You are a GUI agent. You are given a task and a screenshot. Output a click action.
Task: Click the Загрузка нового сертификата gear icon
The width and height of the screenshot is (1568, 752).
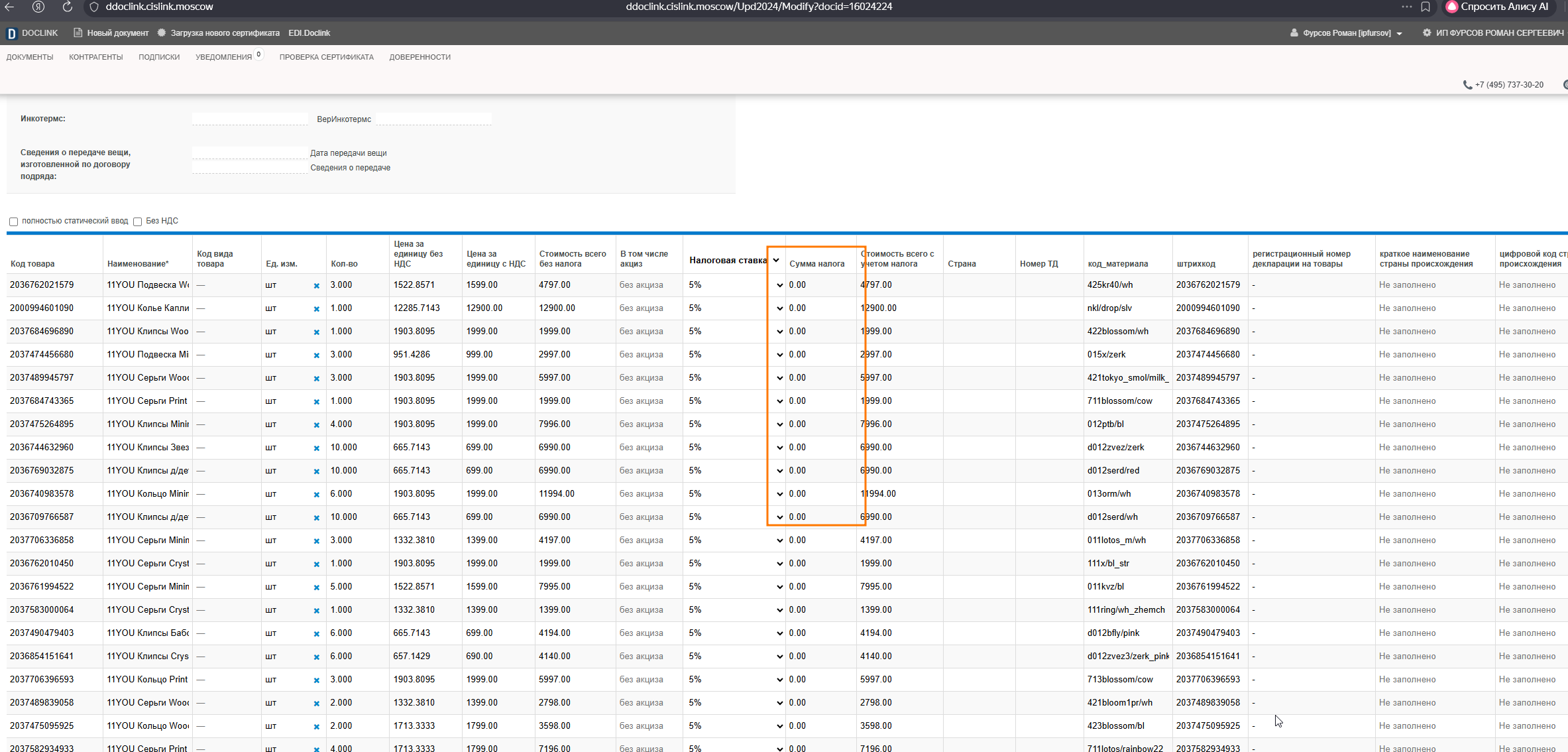(162, 32)
